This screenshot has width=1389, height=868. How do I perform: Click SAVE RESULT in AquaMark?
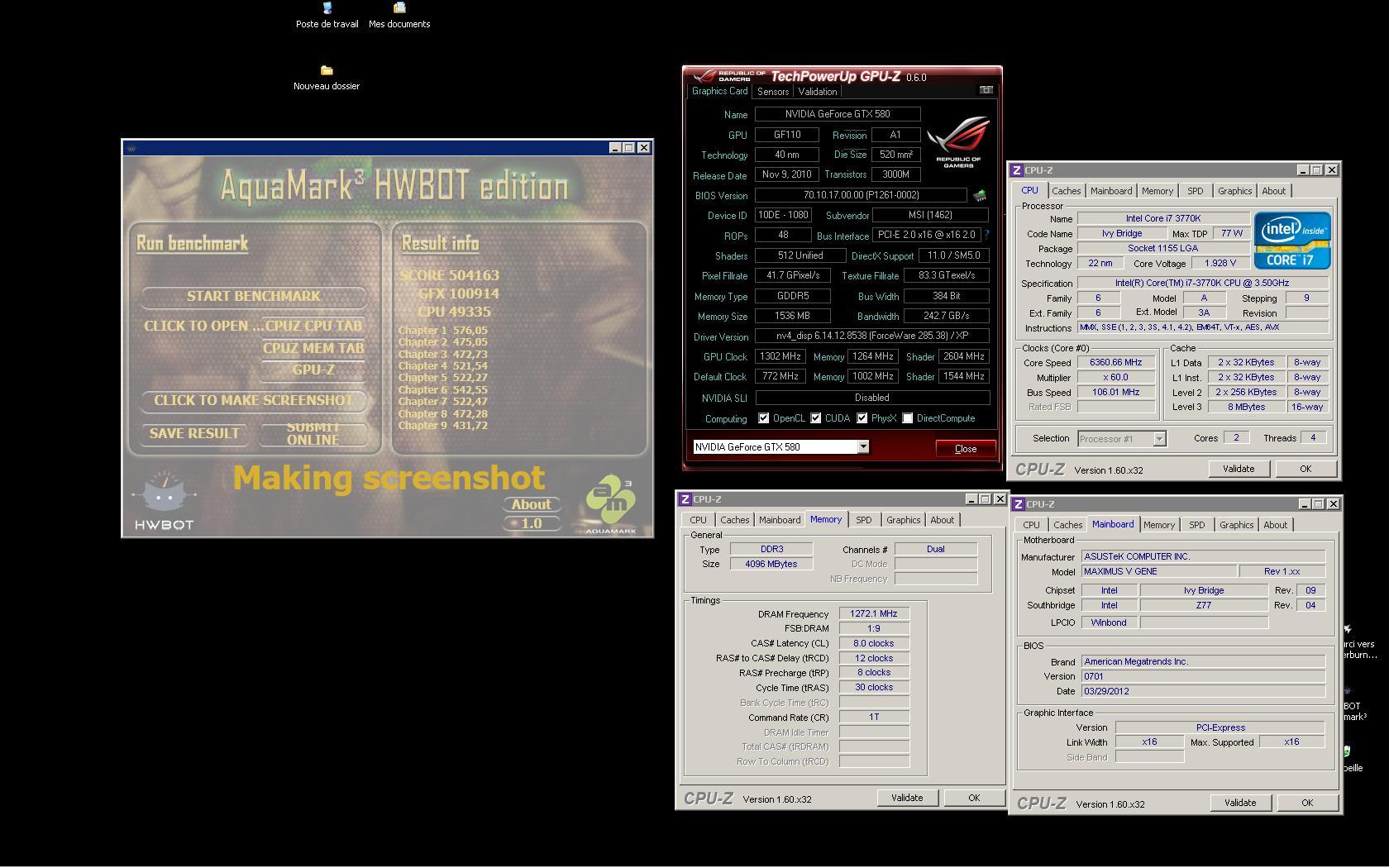[x=194, y=433]
